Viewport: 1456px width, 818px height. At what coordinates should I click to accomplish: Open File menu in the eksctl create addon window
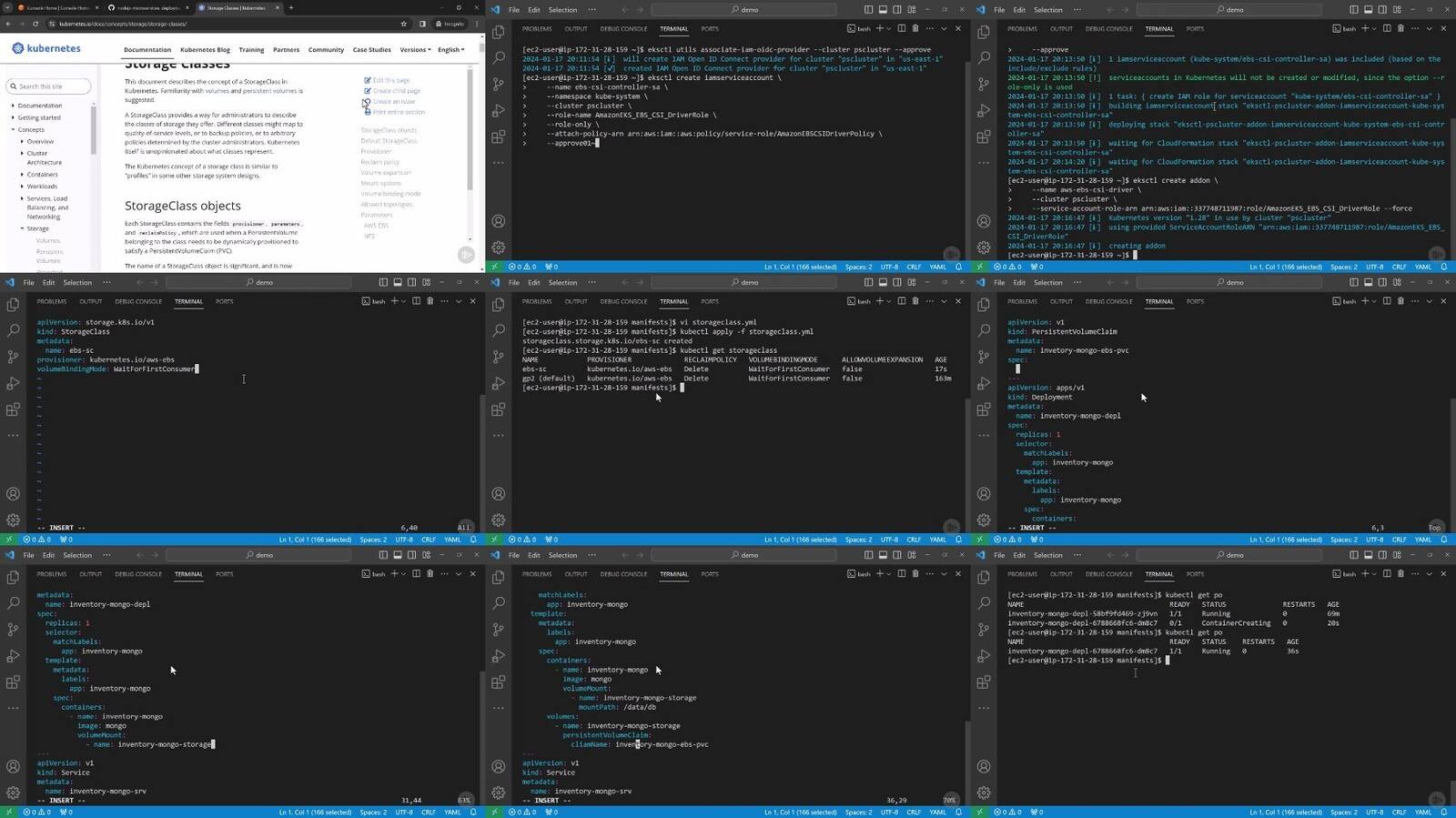coord(999,9)
